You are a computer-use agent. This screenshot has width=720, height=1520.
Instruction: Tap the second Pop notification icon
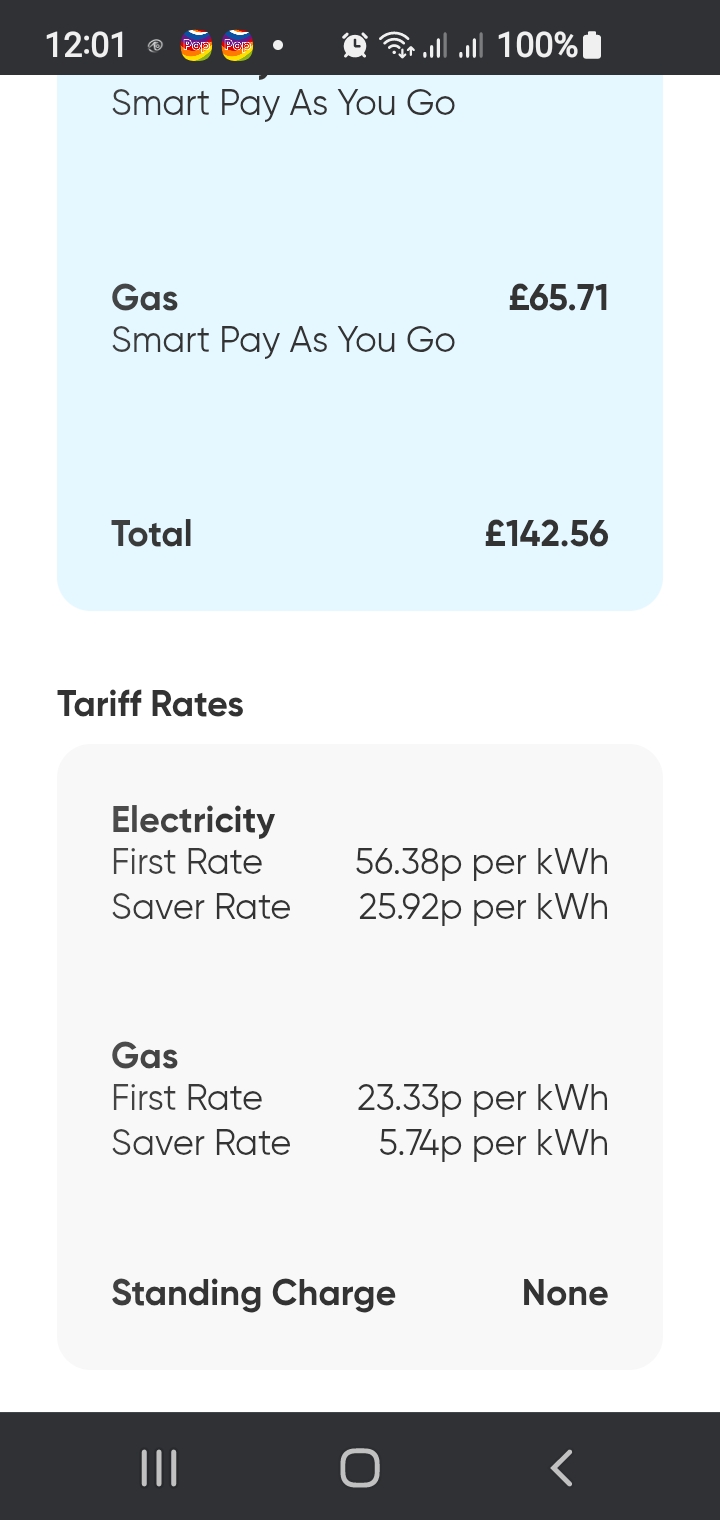tap(238, 45)
